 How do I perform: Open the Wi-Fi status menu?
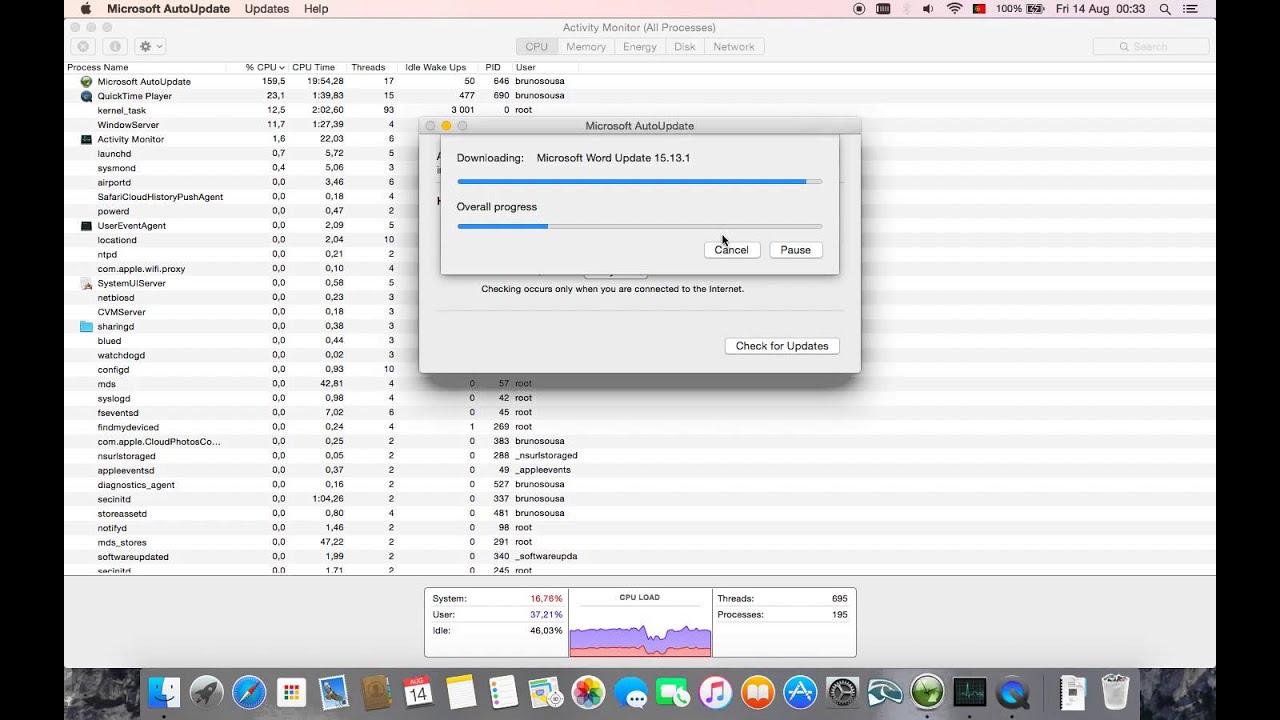pos(954,9)
